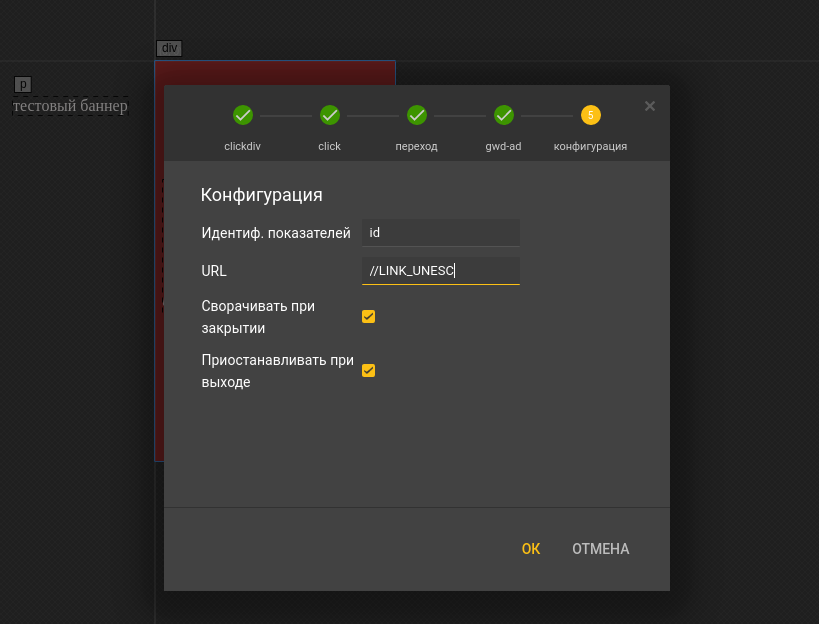Select the p element tag on canvas

pyautogui.click(x=23, y=85)
